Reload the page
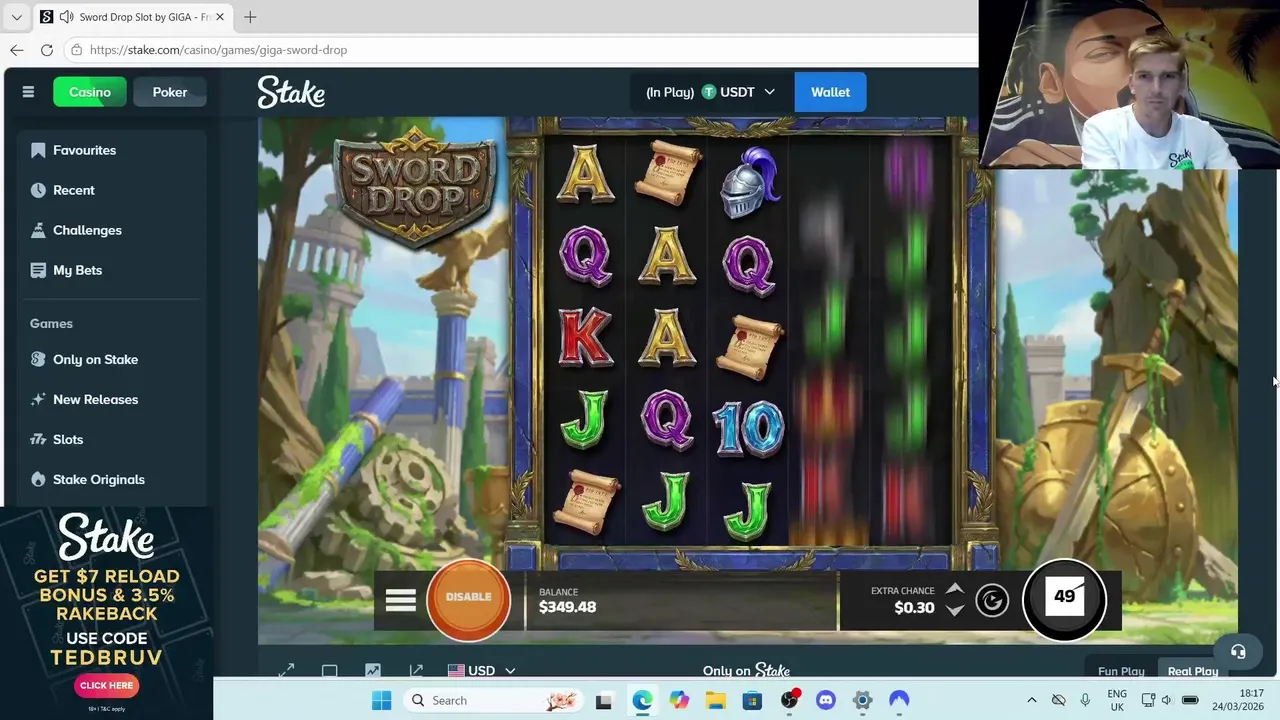 [x=47, y=50]
